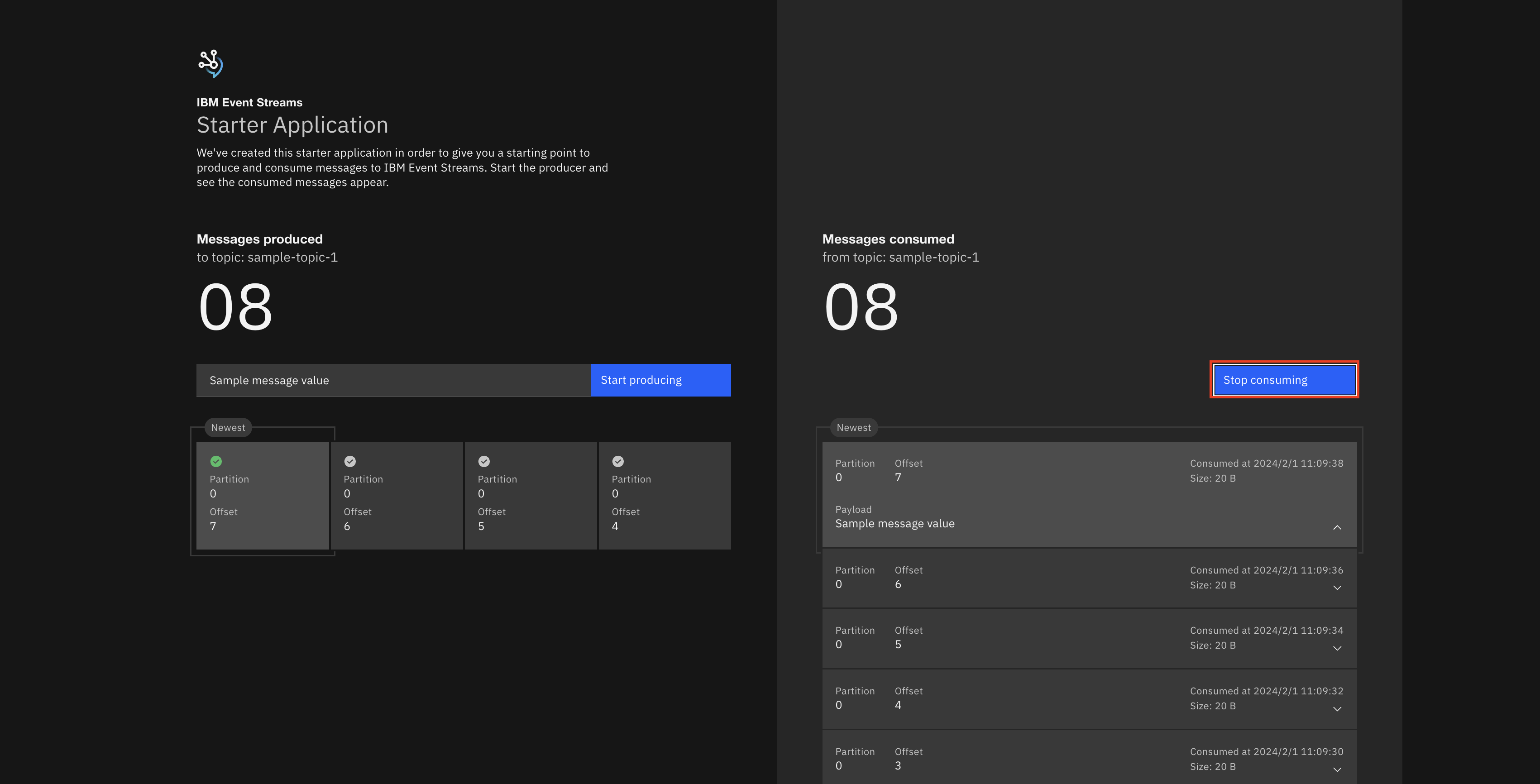This screenshot has width=1540, height=784.
Task: Click grey checkmark on produced offset 6 tile
Action: tap(350, 461)
